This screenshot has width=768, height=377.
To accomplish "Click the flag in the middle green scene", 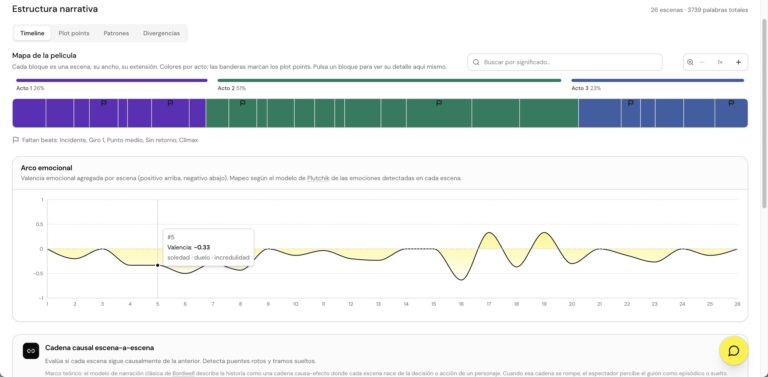I will (x=439, y=103).
